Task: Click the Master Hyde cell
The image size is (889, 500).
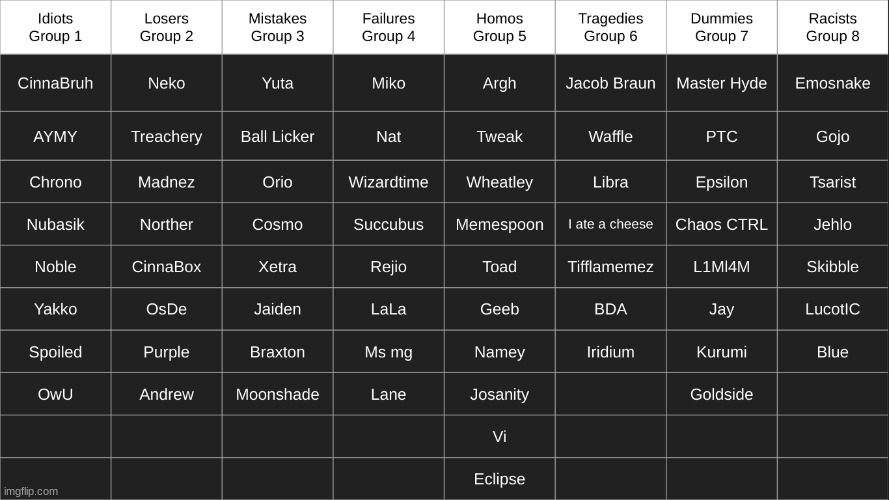Action: click(722, 83)
